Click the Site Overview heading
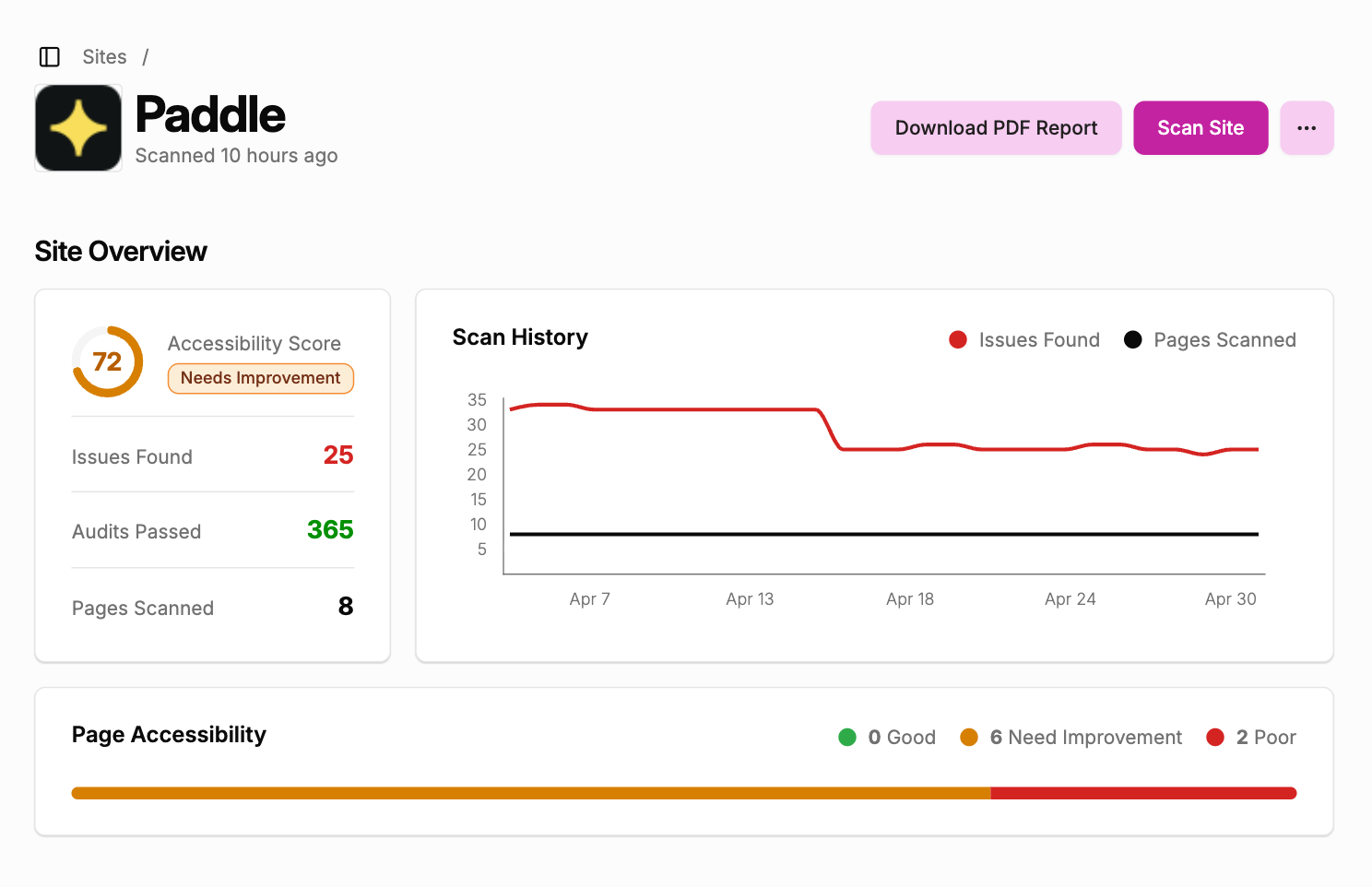This screenshot has height=887, width=1372. click(121, 252)
